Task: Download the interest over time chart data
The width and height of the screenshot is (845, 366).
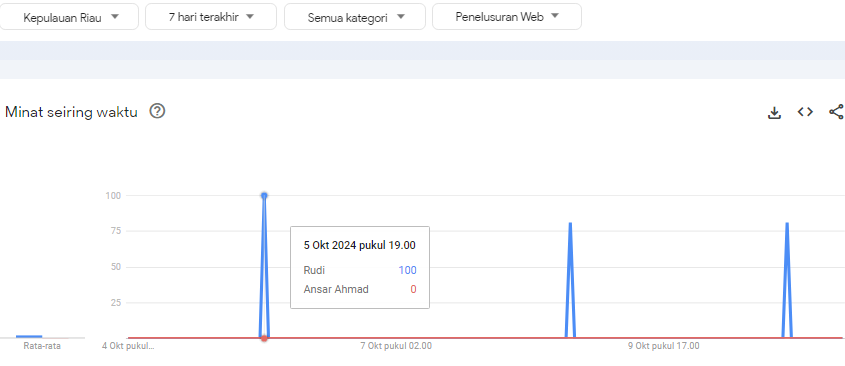Action: [x=774, y=113]
